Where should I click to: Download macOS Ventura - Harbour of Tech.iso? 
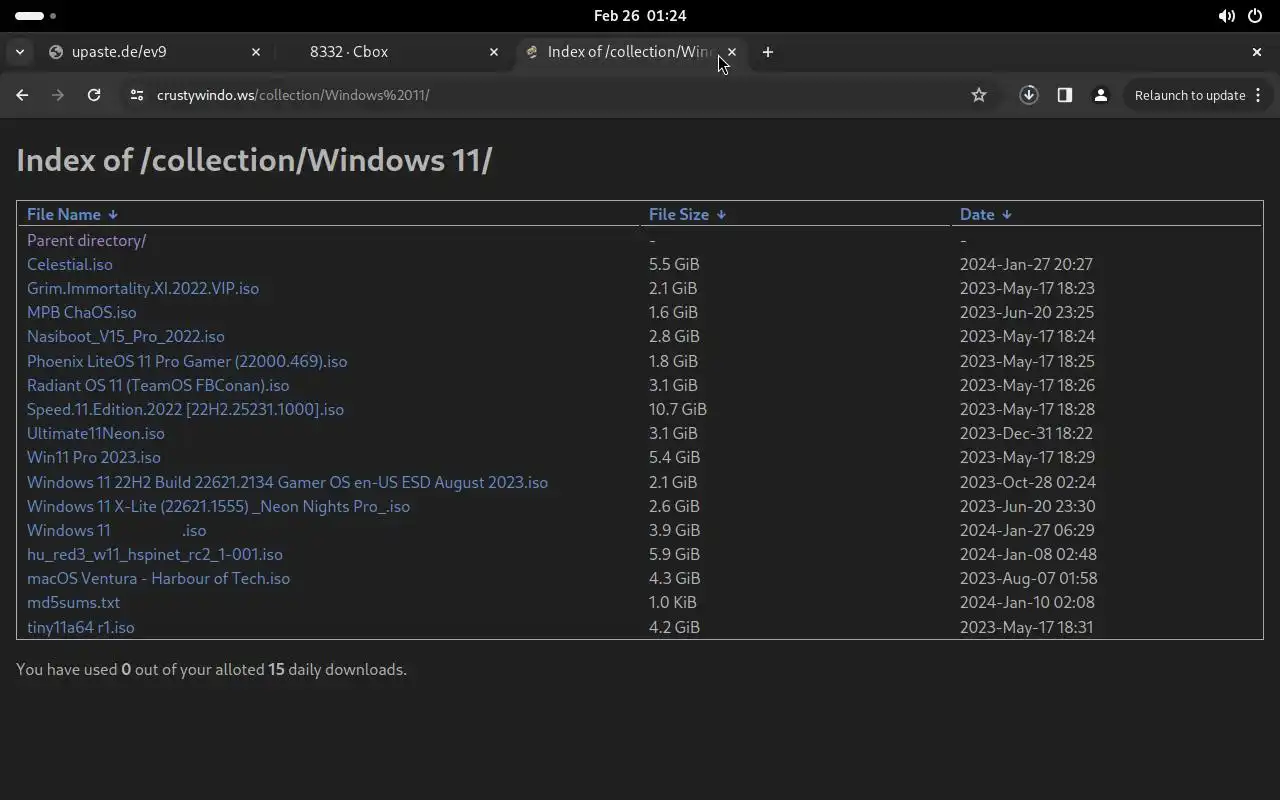(x=158, y=578)
